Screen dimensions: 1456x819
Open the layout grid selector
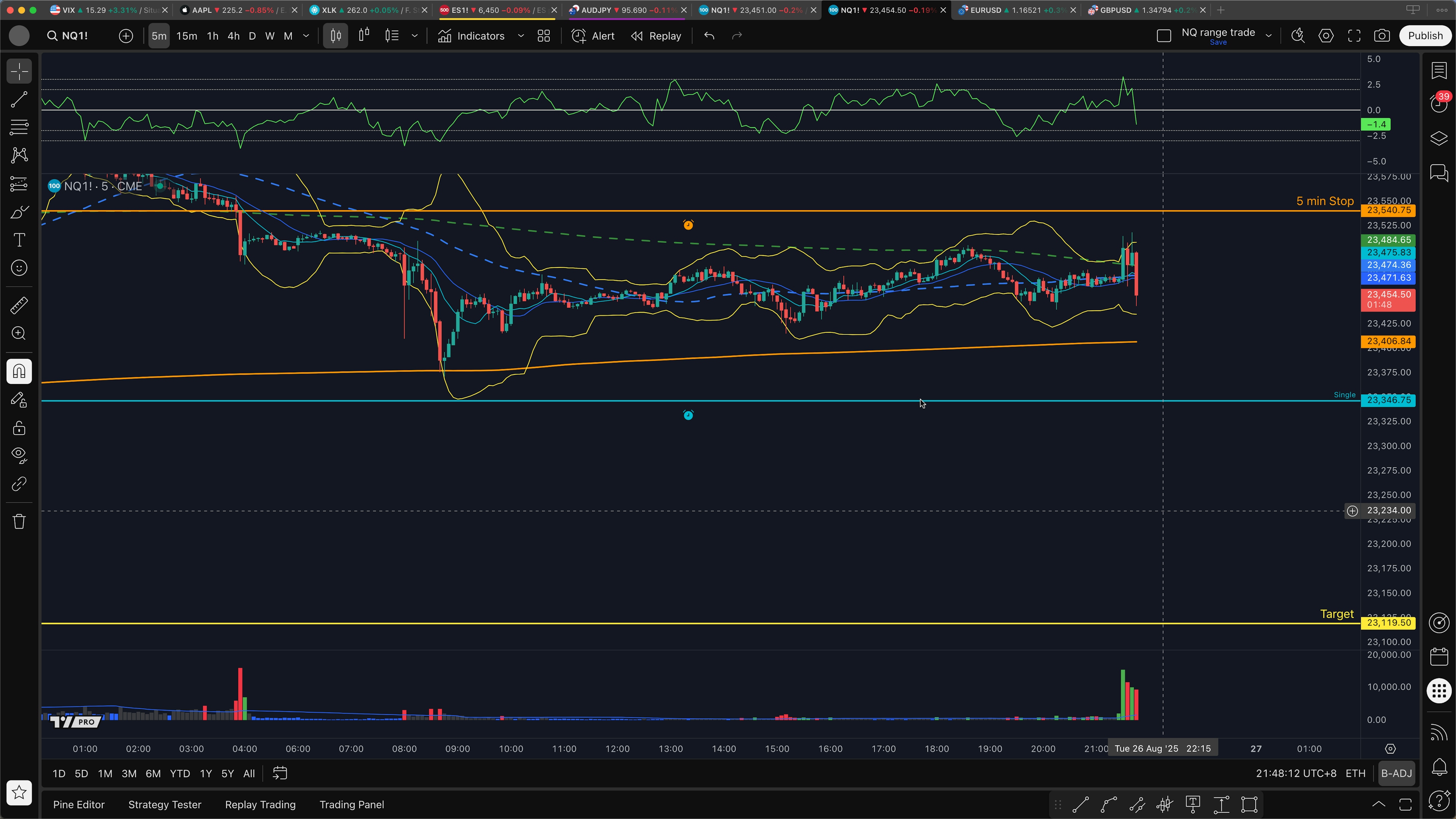544,36
